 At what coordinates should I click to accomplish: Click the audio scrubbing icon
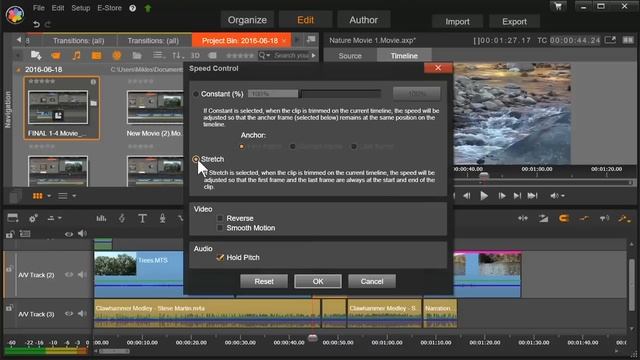[604, 219]
